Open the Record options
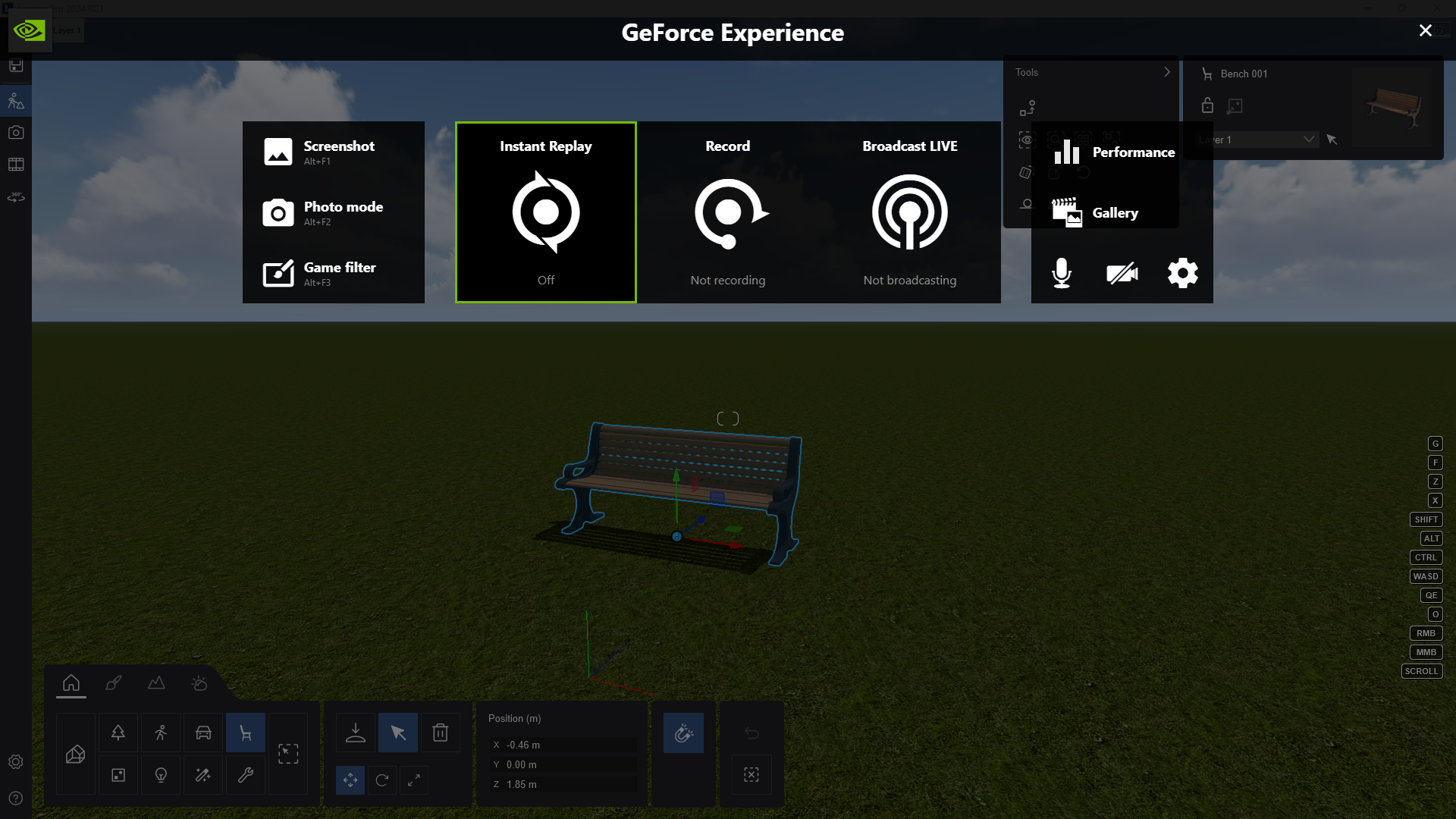This screenshot has height=819, width=1456. [x=728, y=212]
